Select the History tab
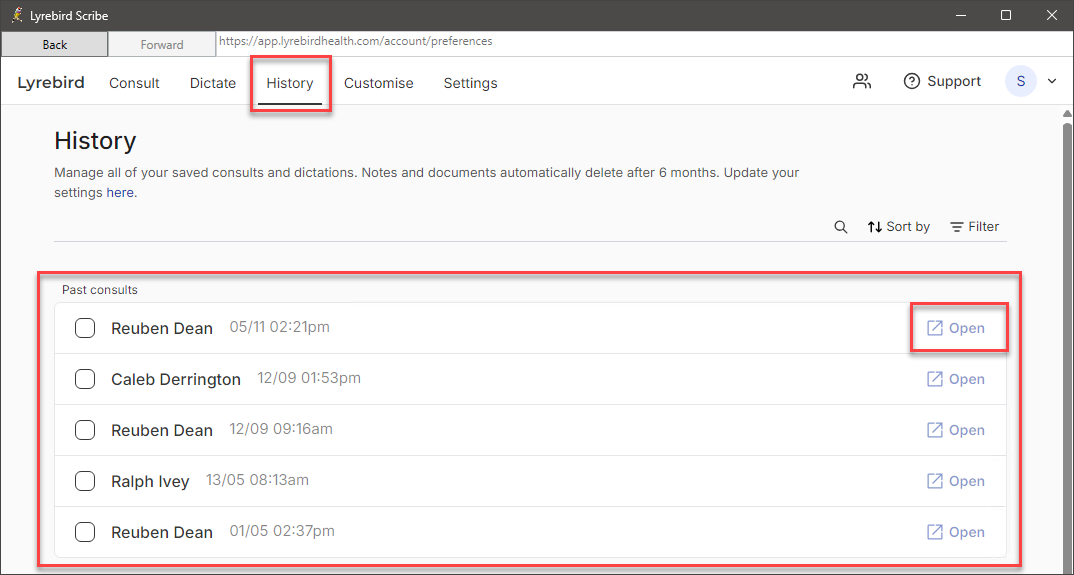Screen dimensions: 1074x575 pyautogui.click(x=290, y=83)
